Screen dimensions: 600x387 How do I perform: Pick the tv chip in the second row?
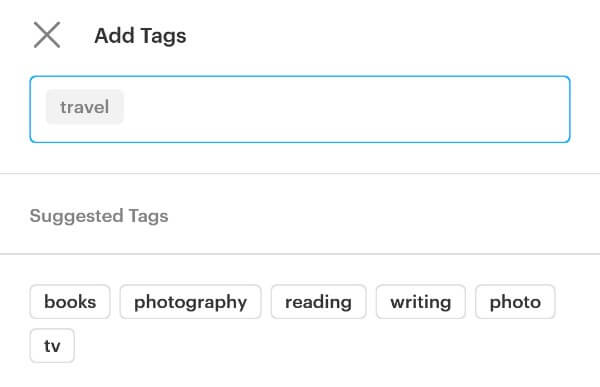click(x=52, y=346)
